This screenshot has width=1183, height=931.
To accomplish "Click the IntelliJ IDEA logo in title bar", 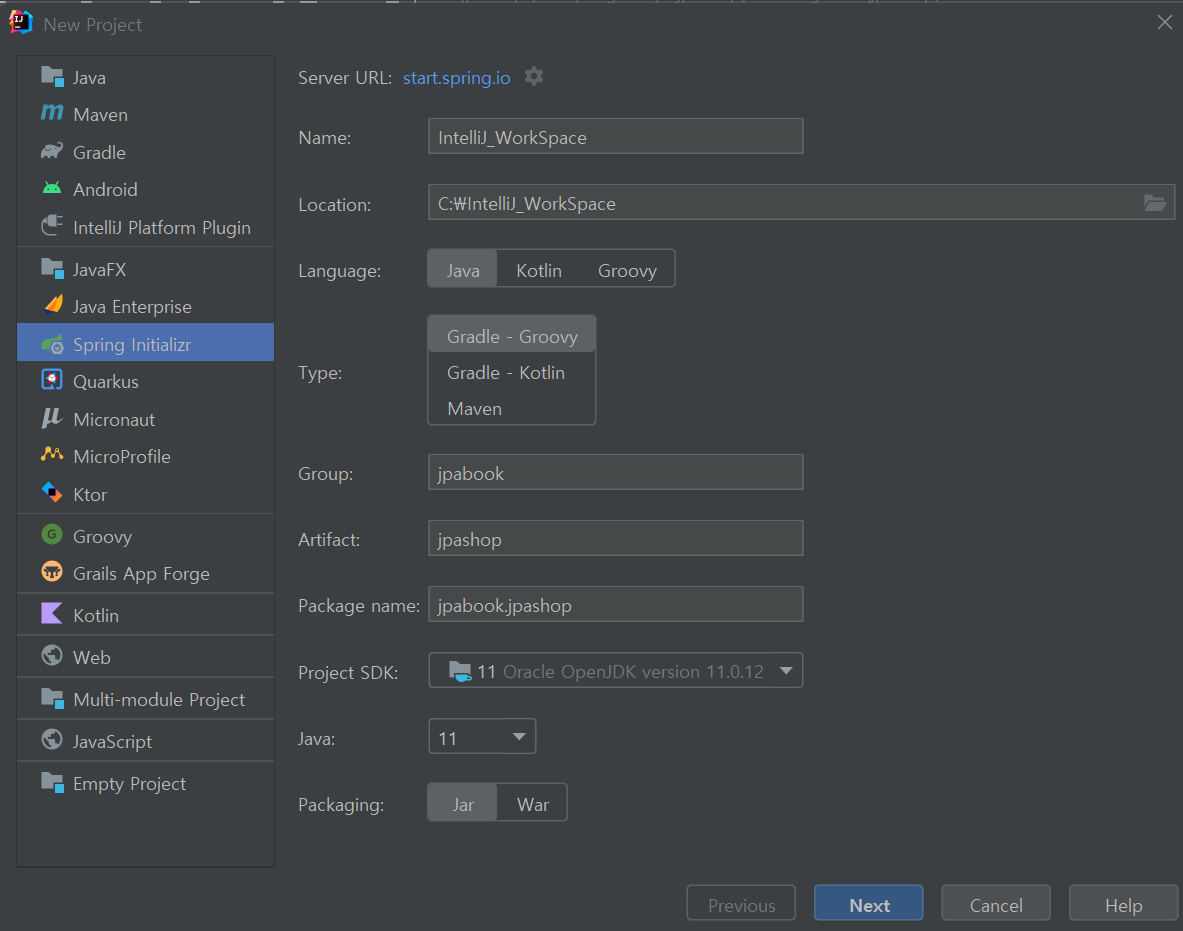I will point(20,23).
